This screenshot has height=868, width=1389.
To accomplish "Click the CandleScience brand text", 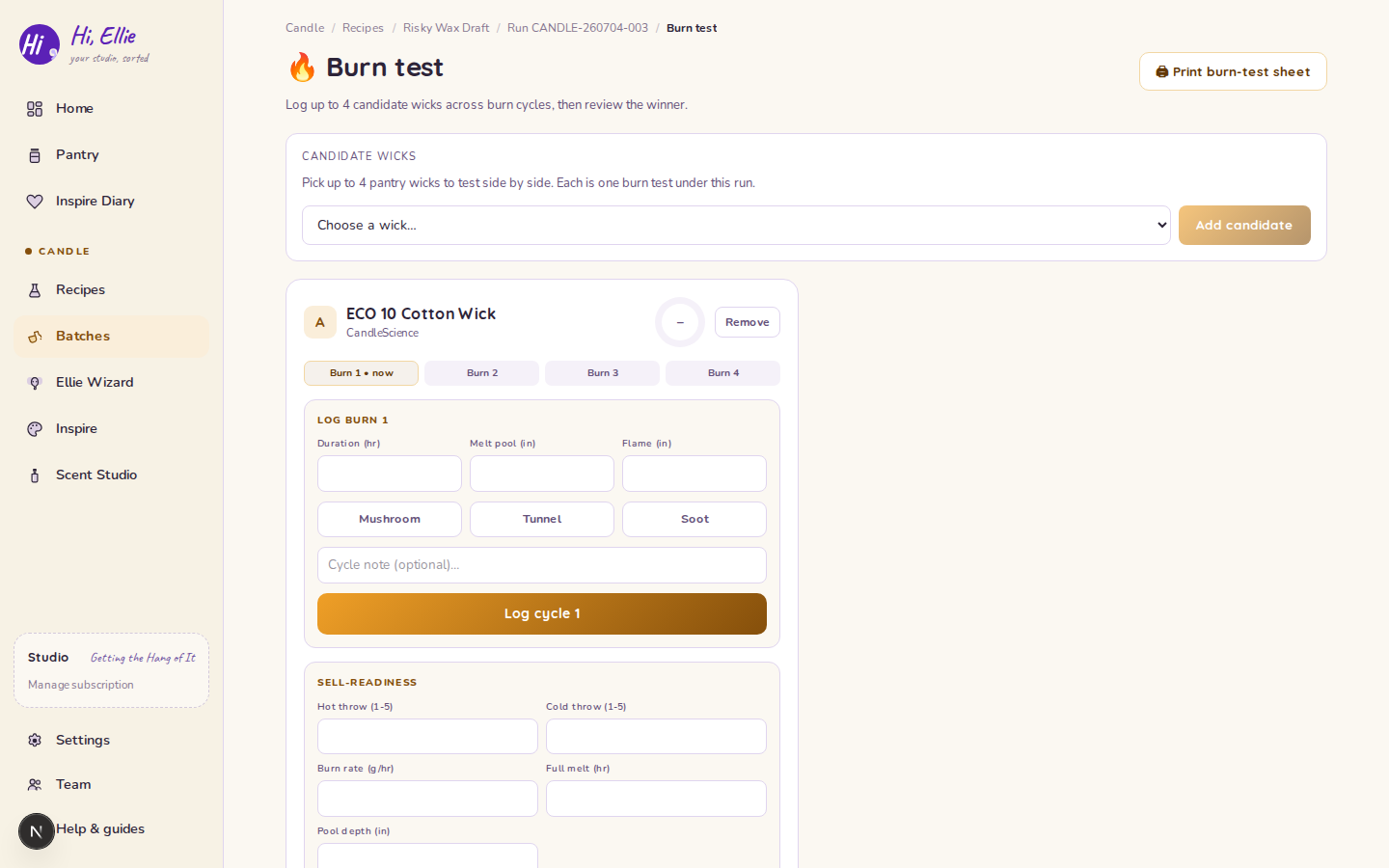I will coord(382,333).
